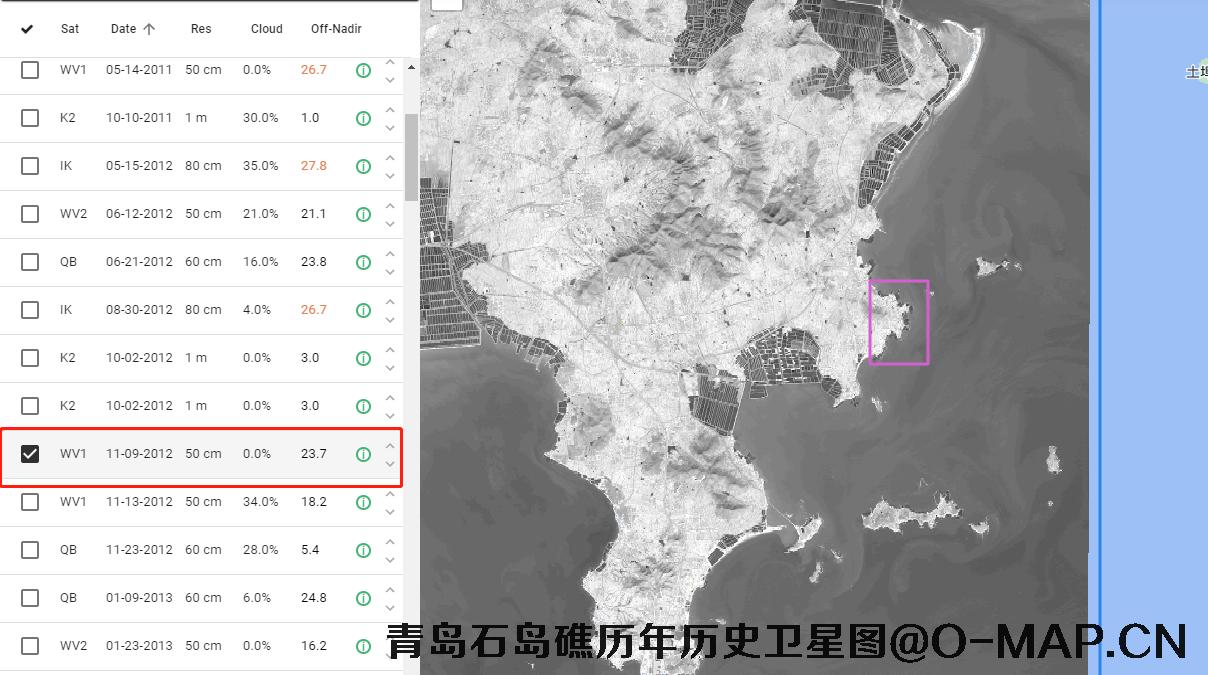This screenshot has height=675, width=1208.
Task: Click info icon on the 11-13-2012 WV1 row
Action: pyautogui.click(x=363, y=502)
